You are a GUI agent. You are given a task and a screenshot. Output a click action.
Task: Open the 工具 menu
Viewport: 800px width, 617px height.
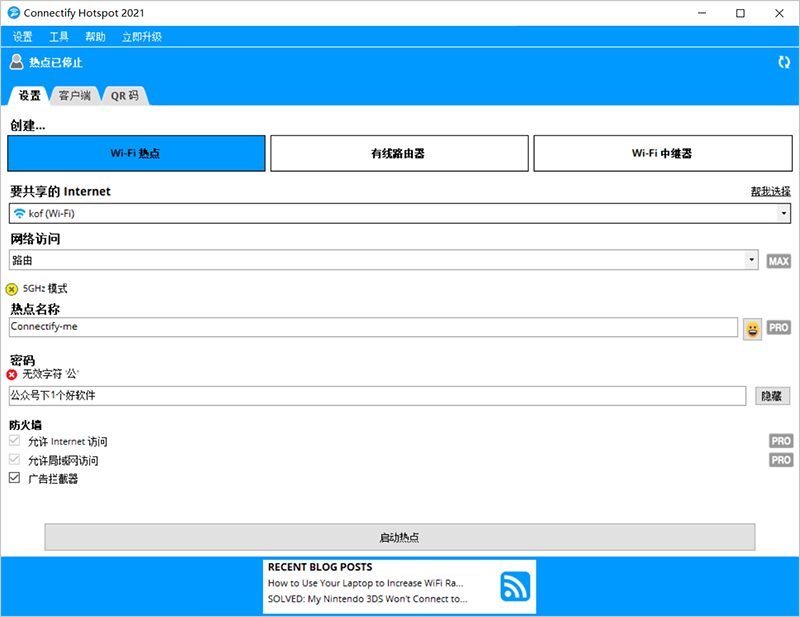pos(59,37)
